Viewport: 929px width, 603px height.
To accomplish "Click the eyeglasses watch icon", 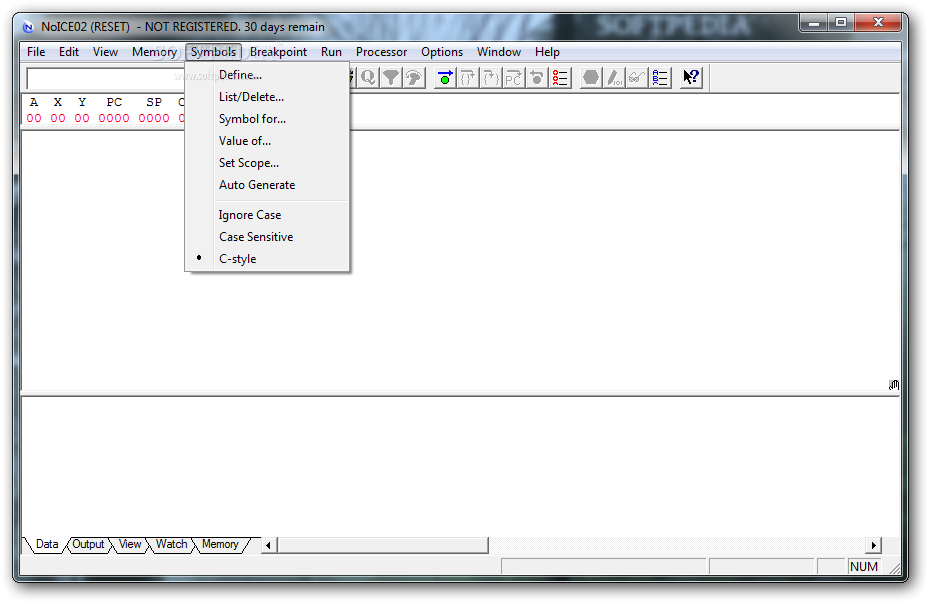I will click(637, 78).
